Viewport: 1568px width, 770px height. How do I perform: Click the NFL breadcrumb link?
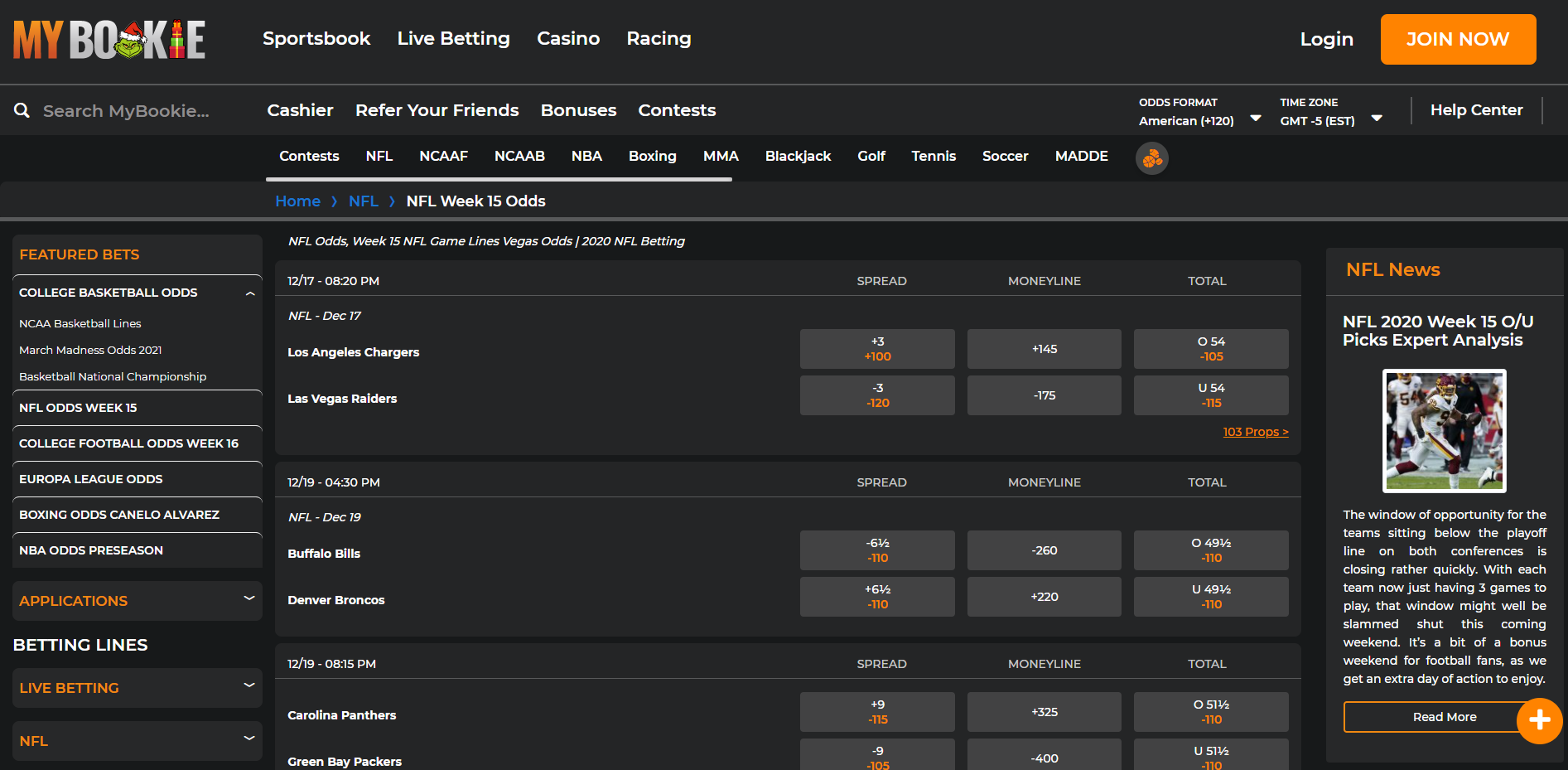tap(363, 201)
